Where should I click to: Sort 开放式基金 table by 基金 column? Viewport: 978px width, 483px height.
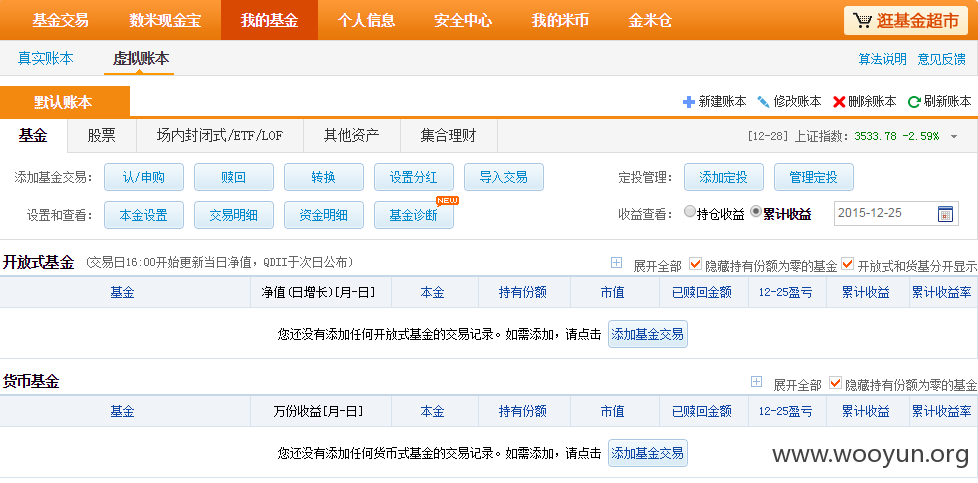click(x=122, y=292)
